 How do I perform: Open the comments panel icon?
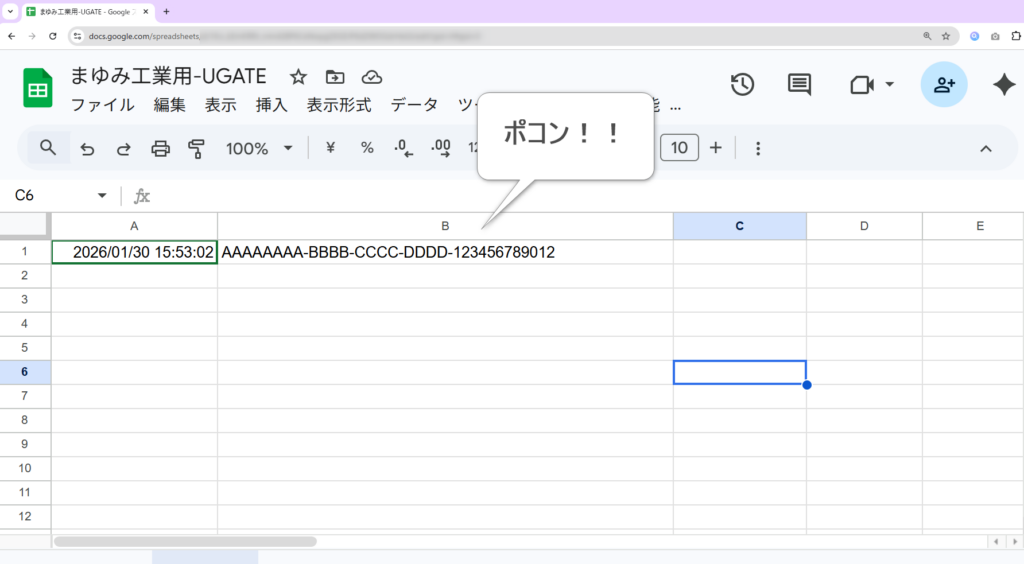tap(799, 85)
